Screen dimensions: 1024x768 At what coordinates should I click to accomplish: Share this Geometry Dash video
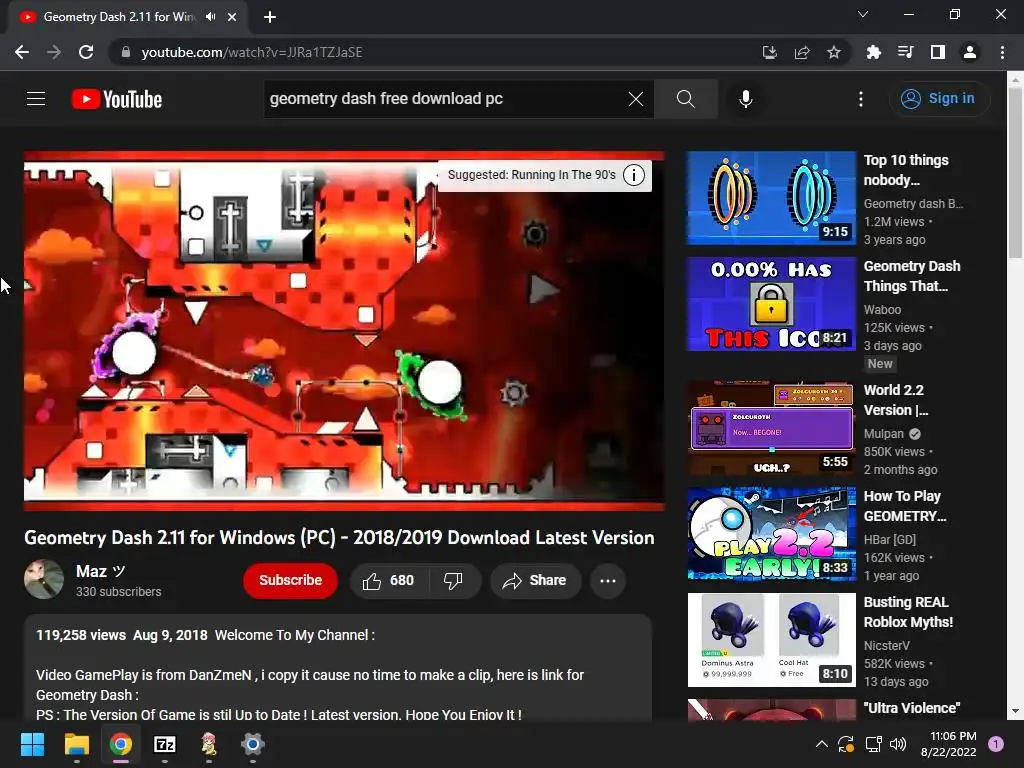tap(535, 581)
